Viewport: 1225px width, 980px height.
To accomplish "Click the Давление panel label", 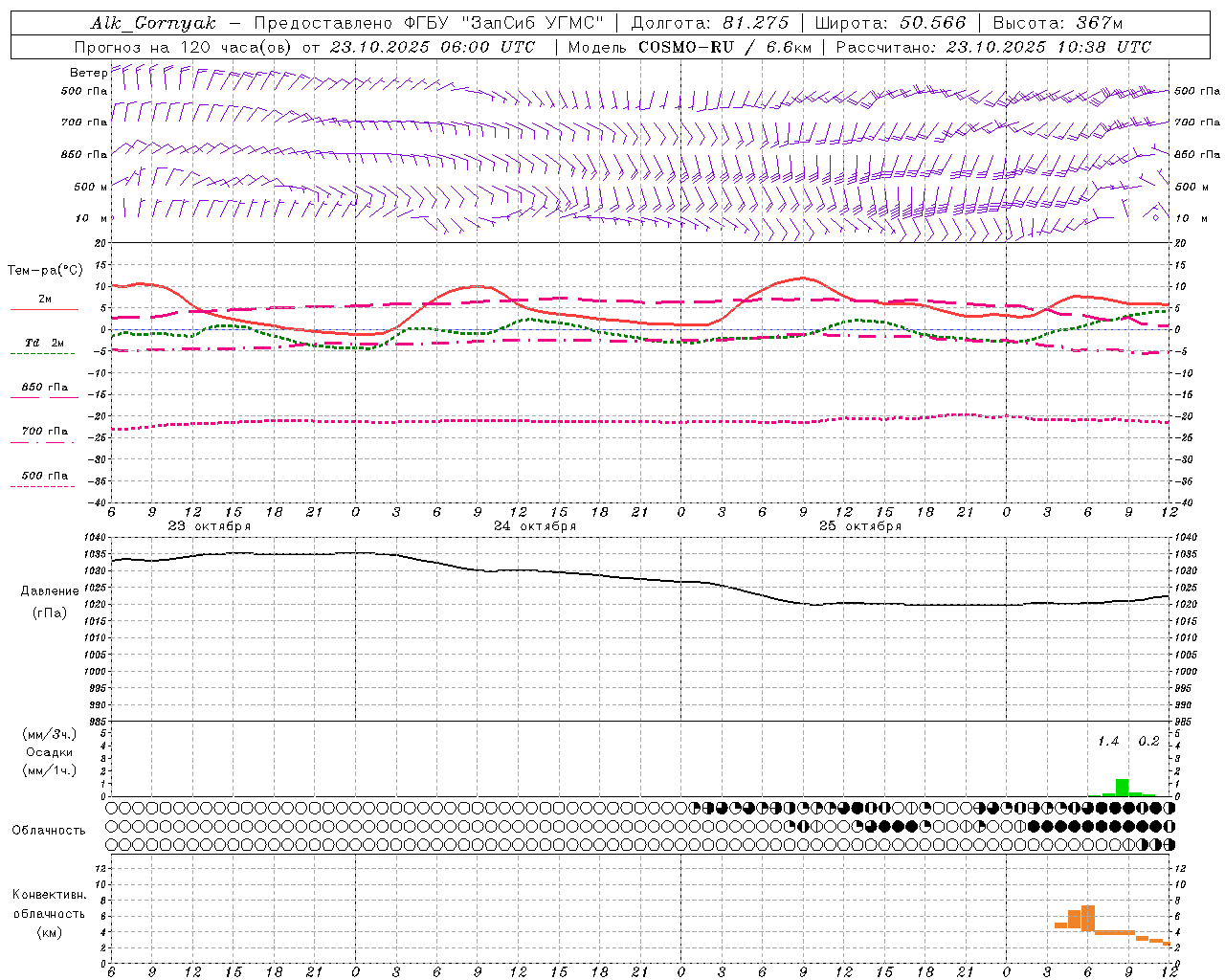I will pos(50,590).
